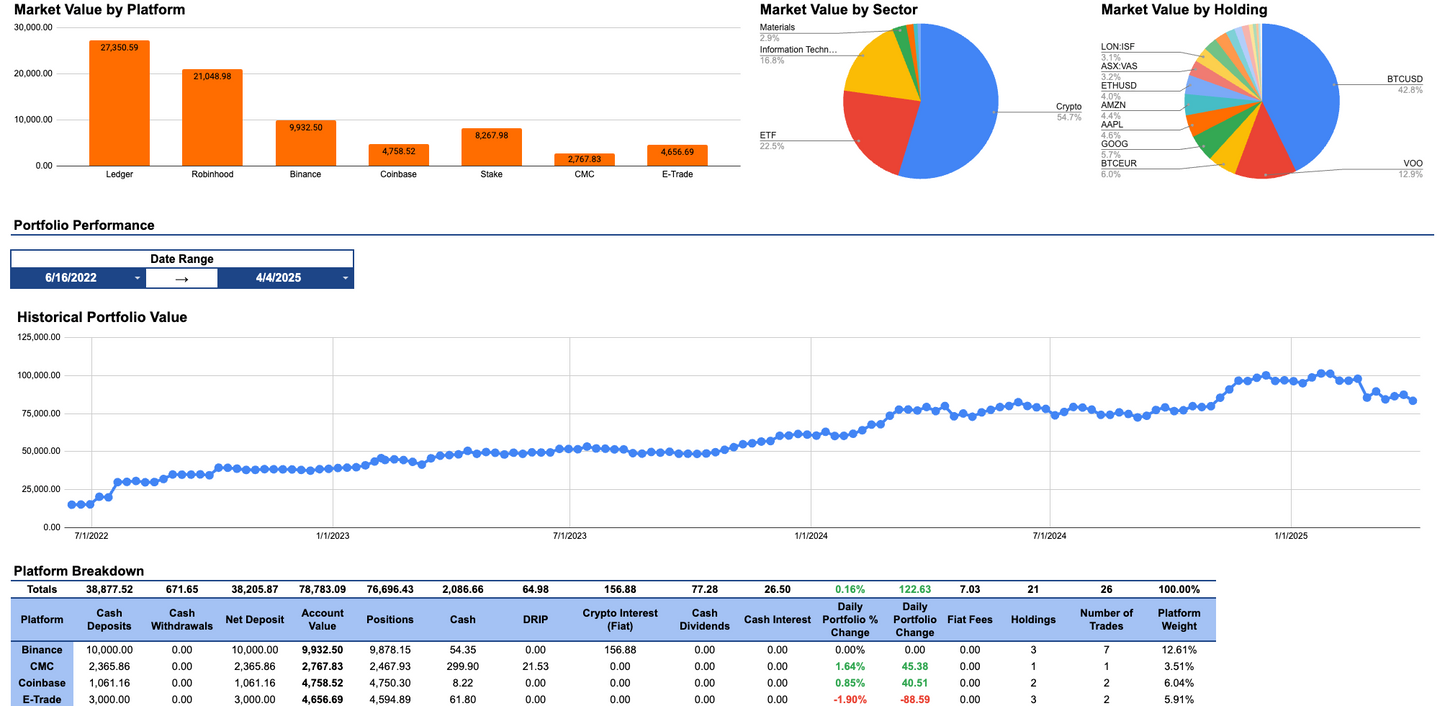Select the 'Market Value by Sector' chart title

coord(838,10)
